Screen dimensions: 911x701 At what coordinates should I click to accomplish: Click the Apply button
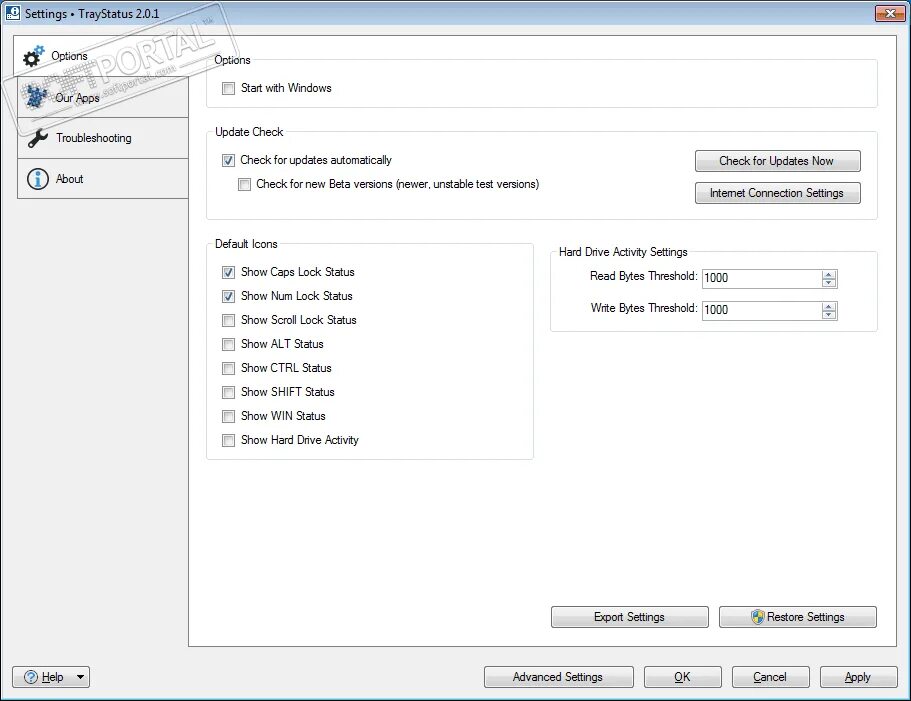(x=858, y=677)
